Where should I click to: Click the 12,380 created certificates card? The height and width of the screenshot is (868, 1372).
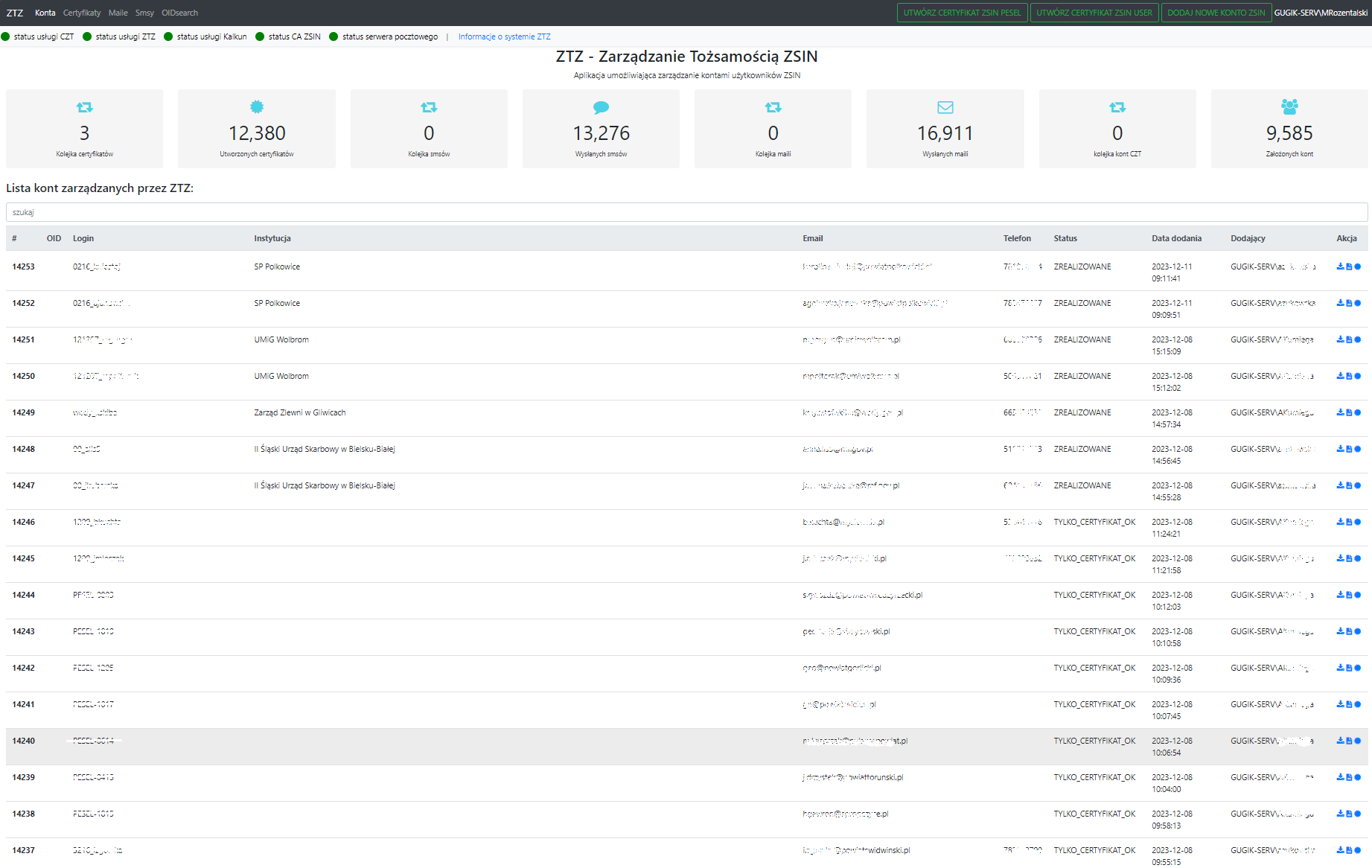click(257, 129)
